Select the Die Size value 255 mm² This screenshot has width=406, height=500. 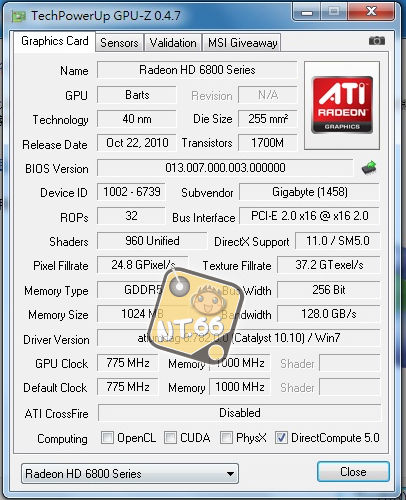268,119
